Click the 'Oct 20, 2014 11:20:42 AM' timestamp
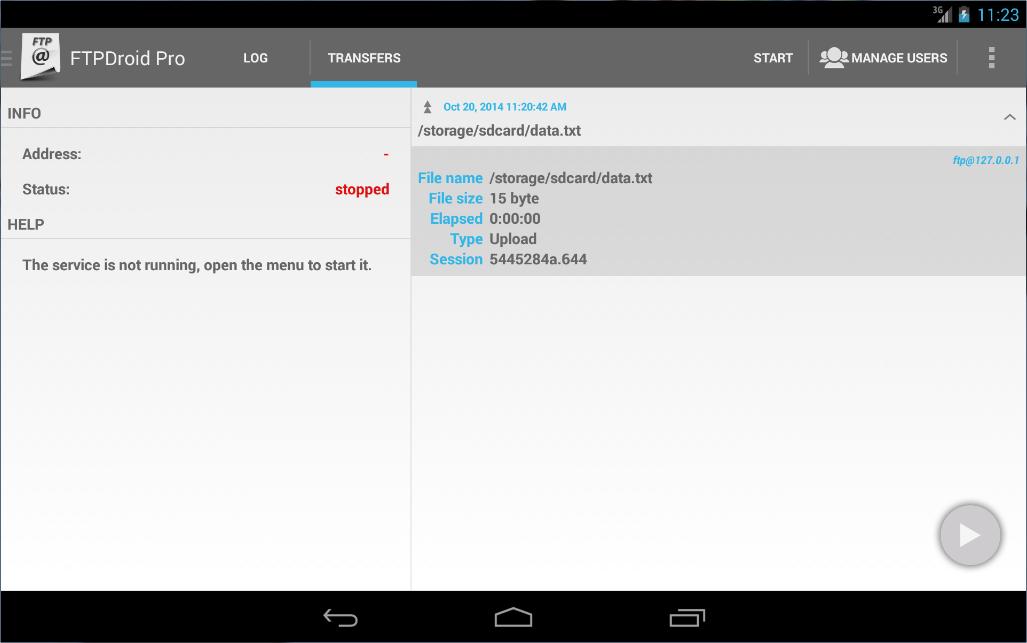Screen dimensions: 1027x643 (505, 107)
